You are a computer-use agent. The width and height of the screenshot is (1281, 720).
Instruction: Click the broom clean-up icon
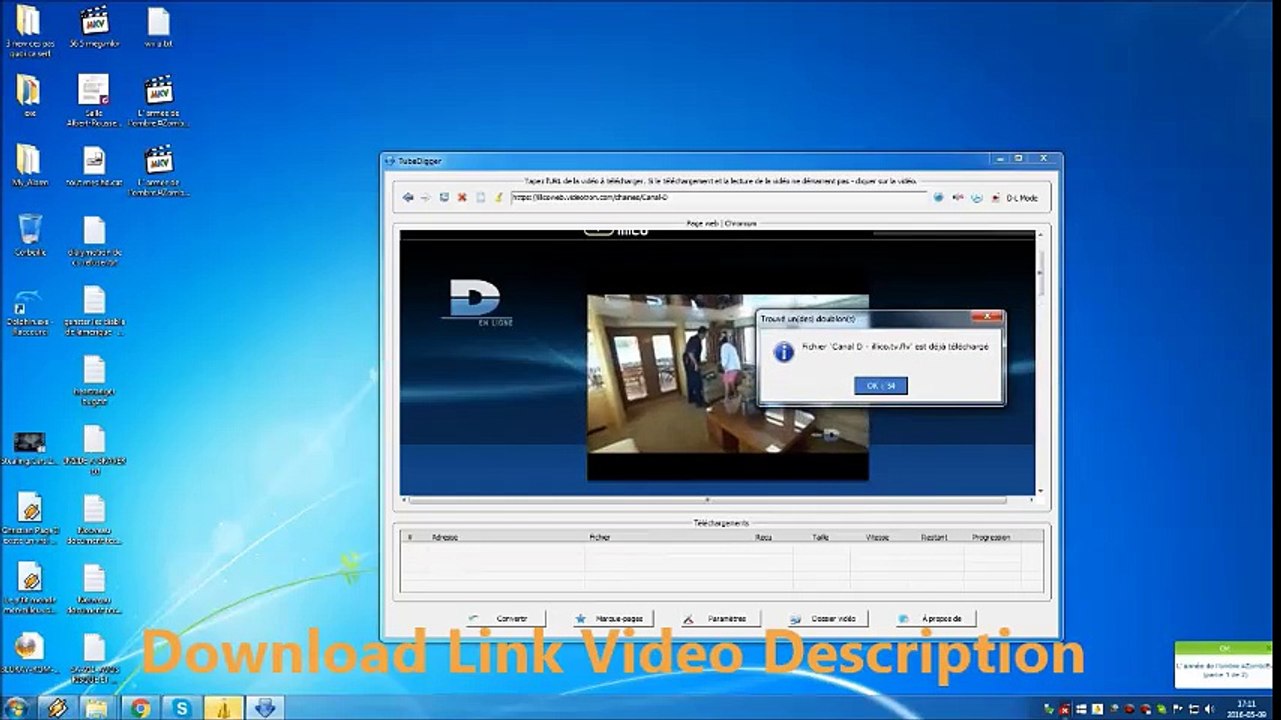498,198
